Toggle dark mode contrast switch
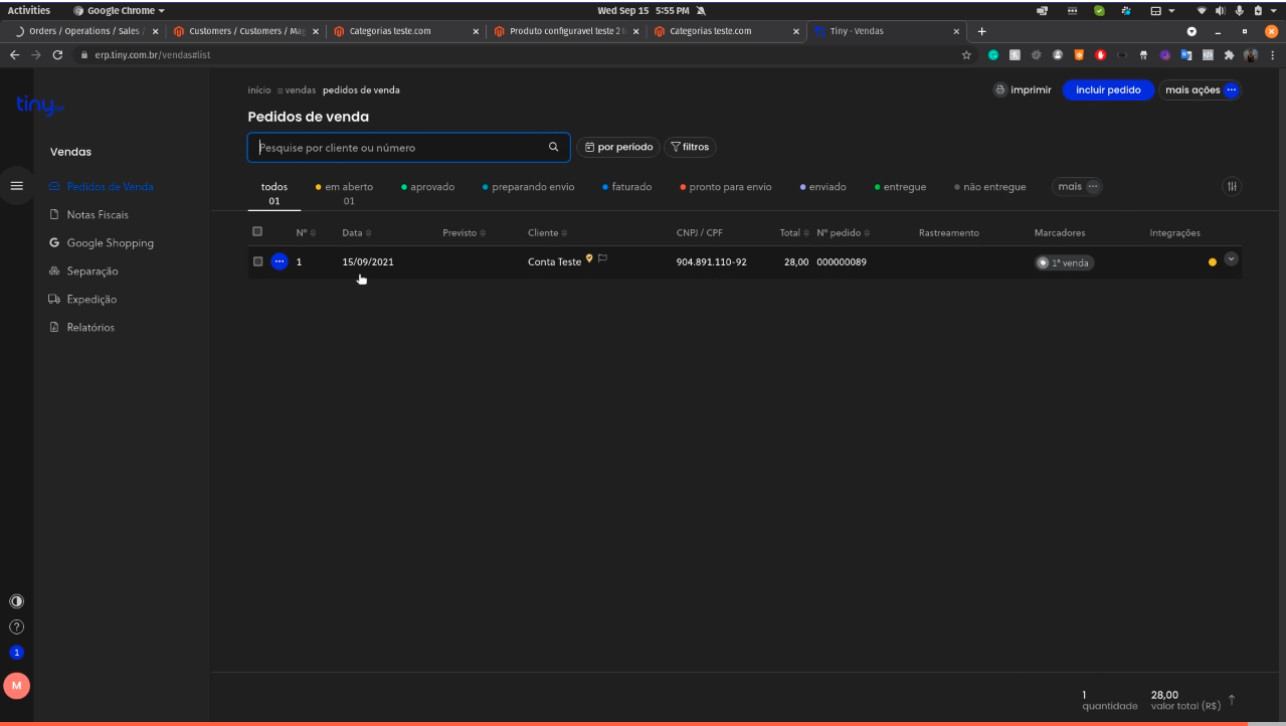Image resolution: width=1286 pixels, height=726 pixels. point(16,602)
